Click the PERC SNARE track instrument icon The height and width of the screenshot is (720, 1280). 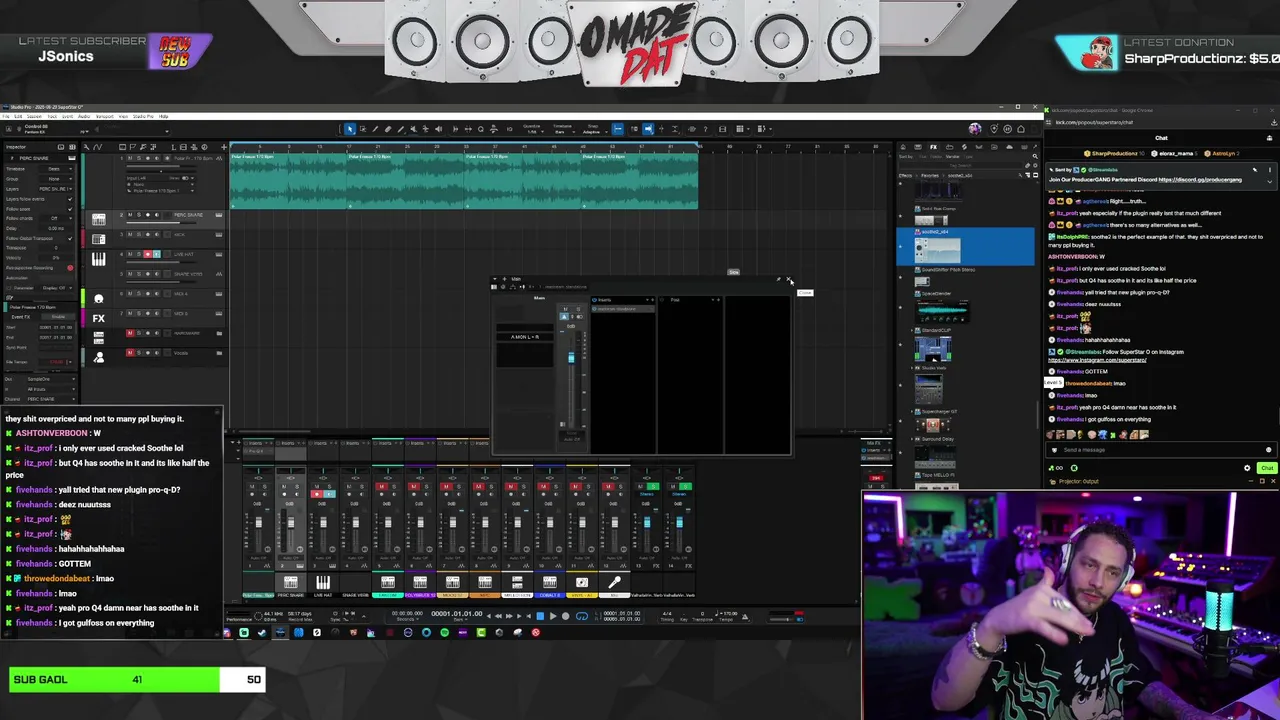(x=98, y=219)
